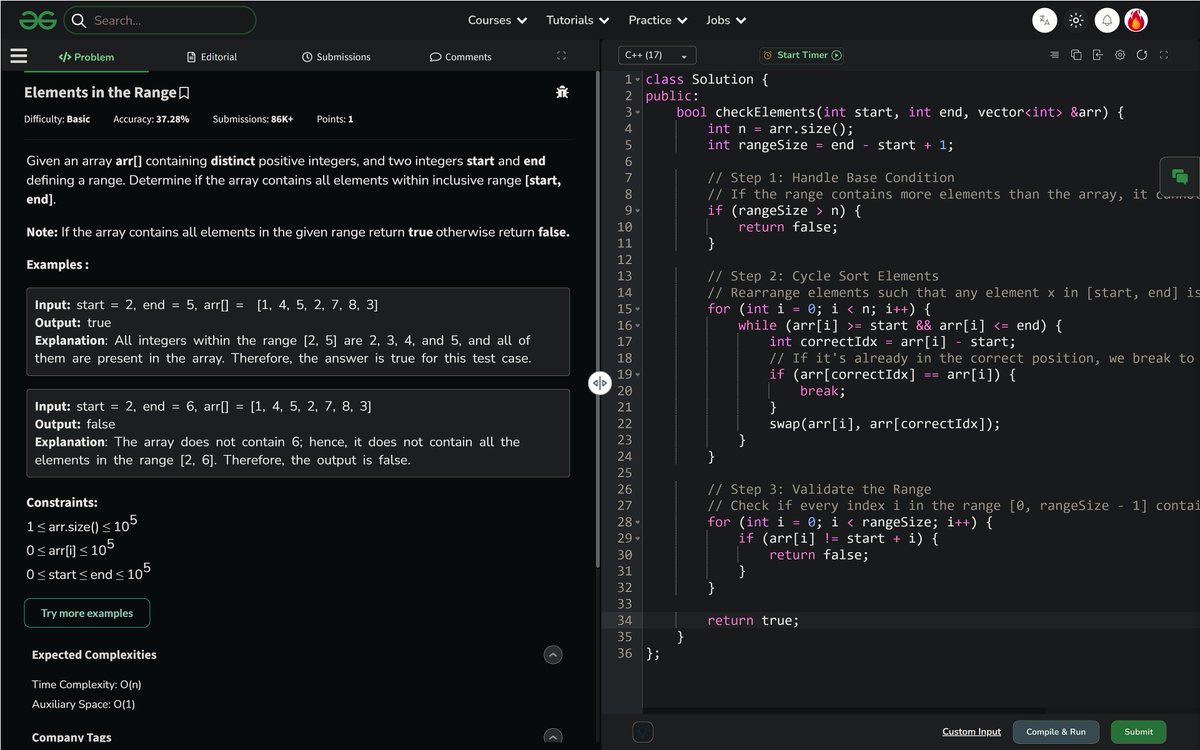Copy code using the copy icon

(1076, 55)
